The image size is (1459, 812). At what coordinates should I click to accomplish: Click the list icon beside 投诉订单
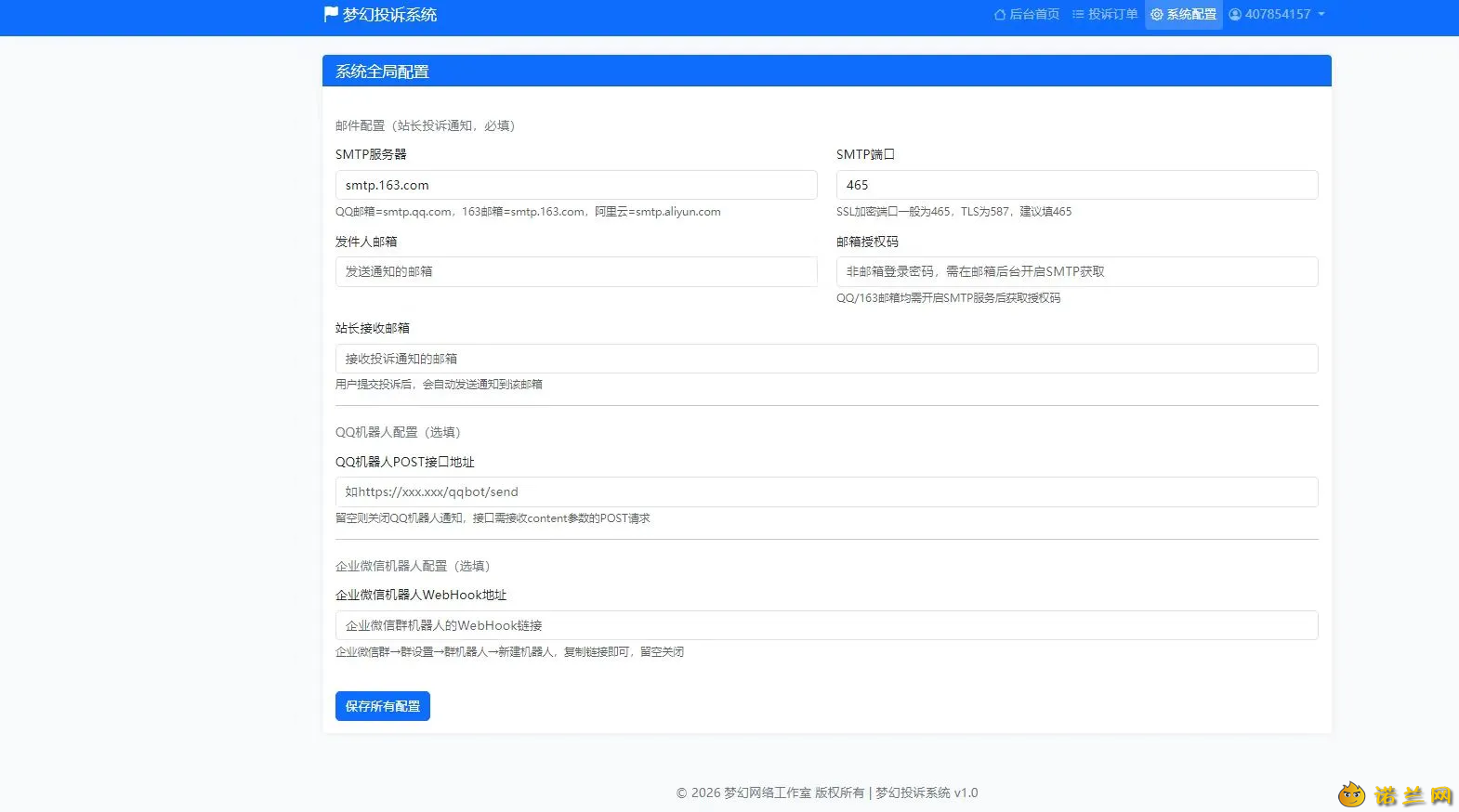pos(1078,14)
